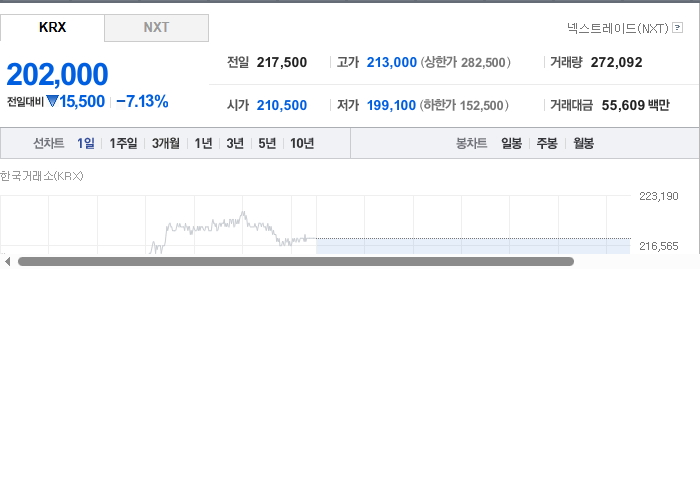
Task: Open the Nextrade (NXT) help question-mark icon
Action: (677, 28)
